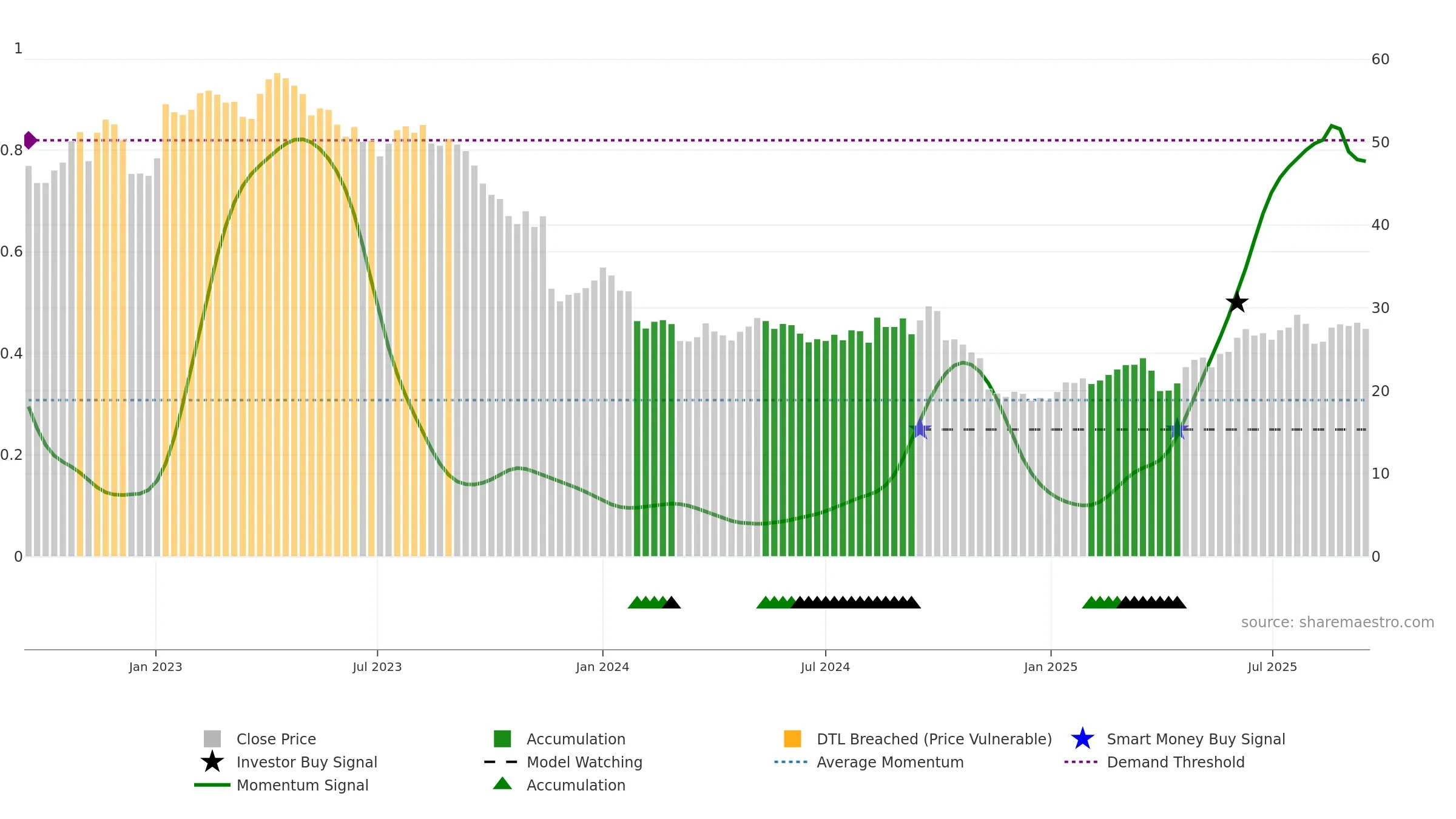Screen dimensions: 1456x819
Task: Click the Jan 2024 axis label
Action: pos(602,667)
